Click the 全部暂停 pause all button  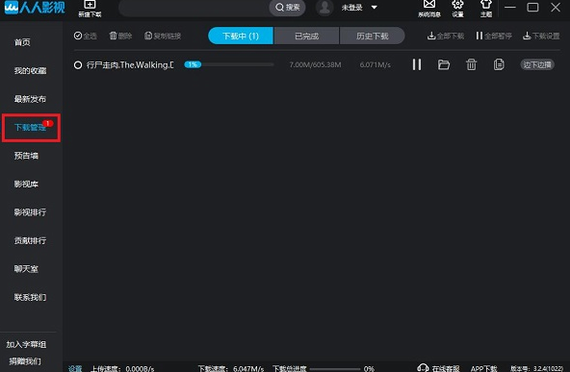point(494,36)
